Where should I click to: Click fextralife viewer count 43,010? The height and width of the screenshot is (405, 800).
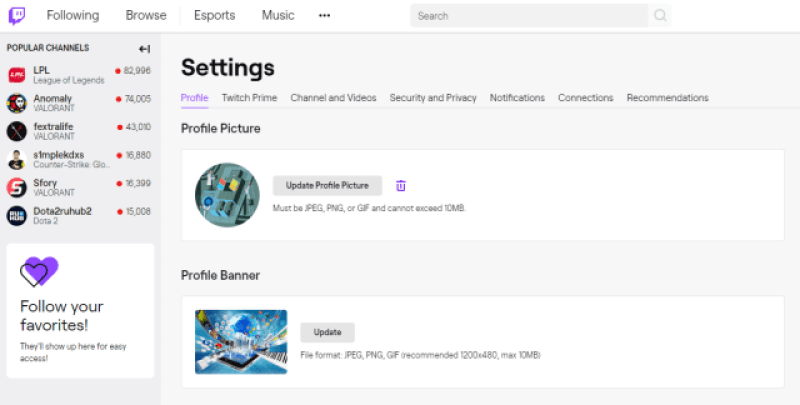point(138,127)
